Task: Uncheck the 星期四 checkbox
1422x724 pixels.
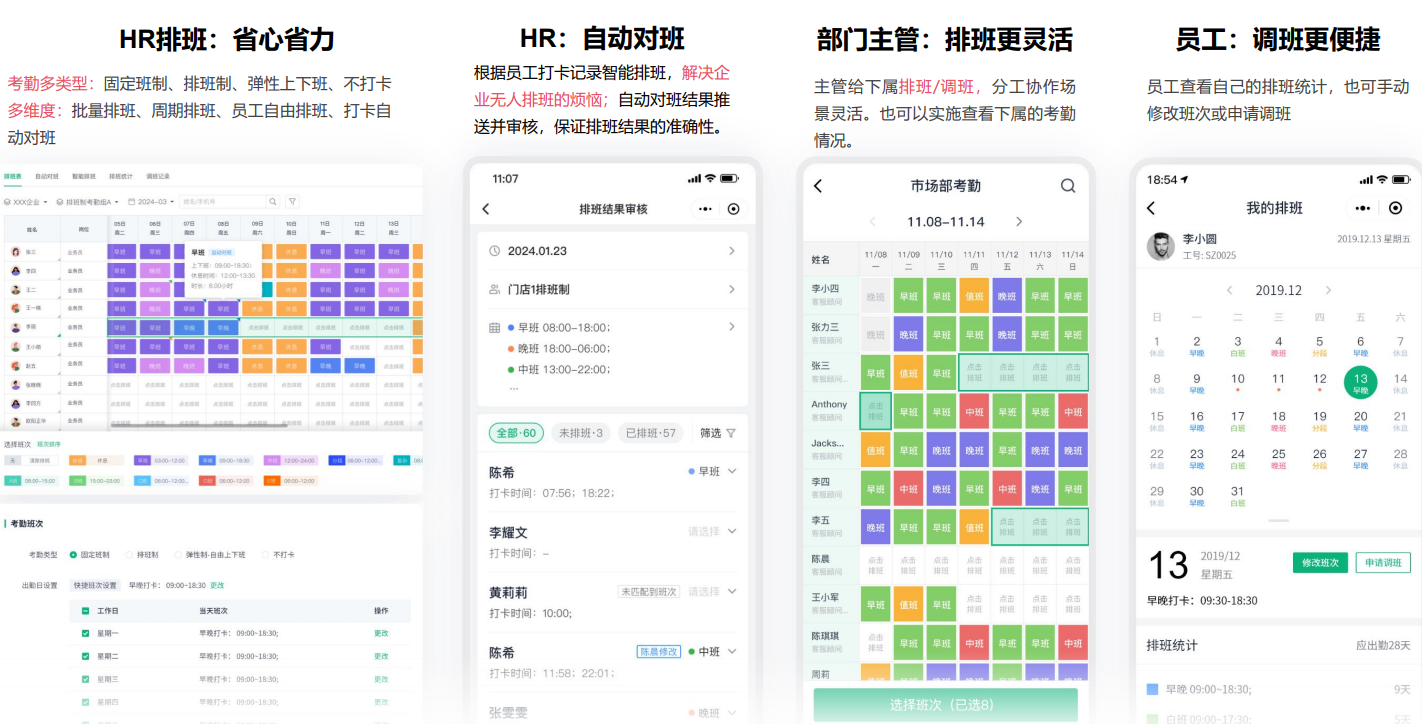Action: click(85, 702)
